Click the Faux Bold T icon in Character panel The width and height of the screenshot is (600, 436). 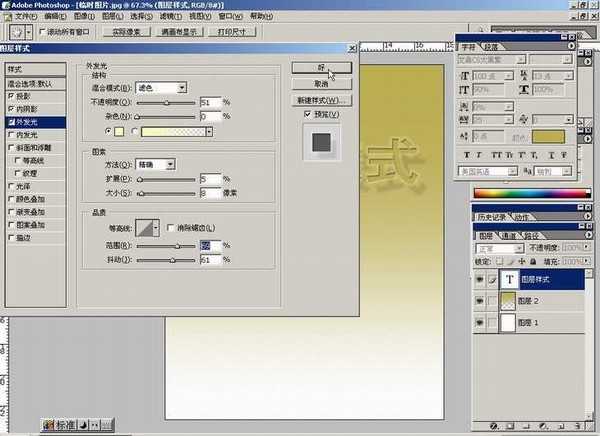tap(466, 155)
